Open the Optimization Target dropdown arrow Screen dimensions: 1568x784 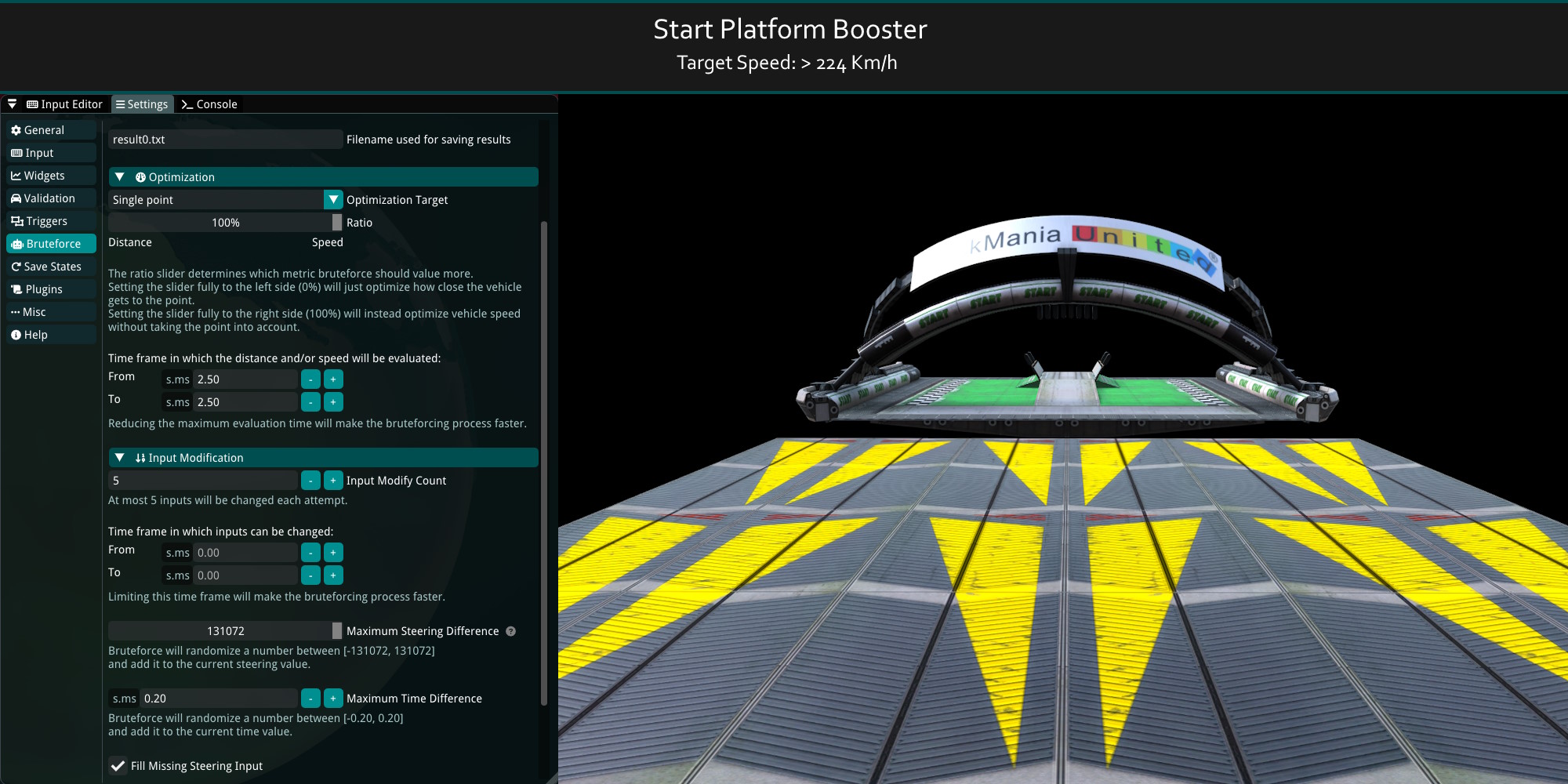[333, 200]
